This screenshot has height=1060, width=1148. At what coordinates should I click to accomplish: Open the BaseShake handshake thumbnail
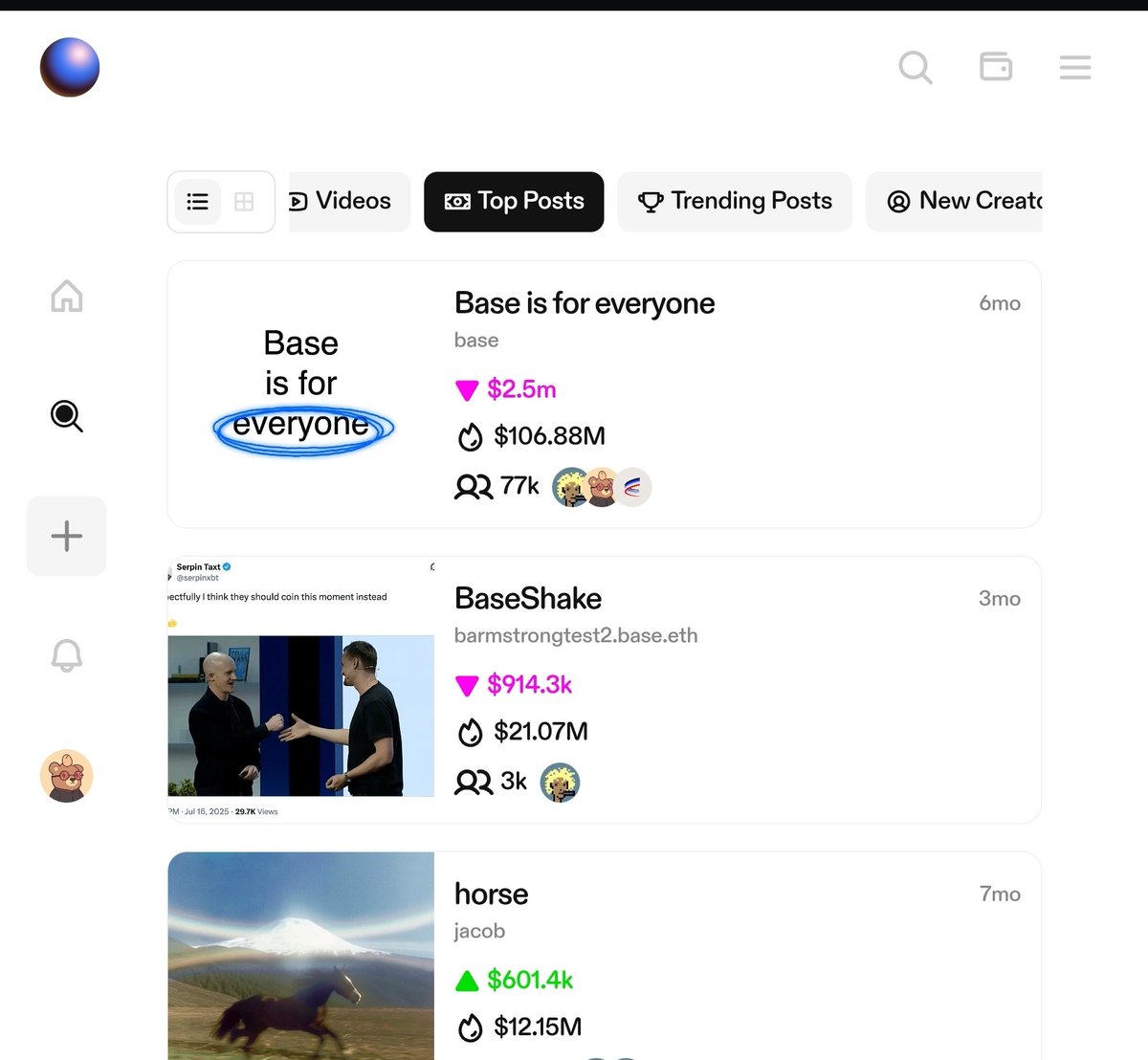(301, 689)
